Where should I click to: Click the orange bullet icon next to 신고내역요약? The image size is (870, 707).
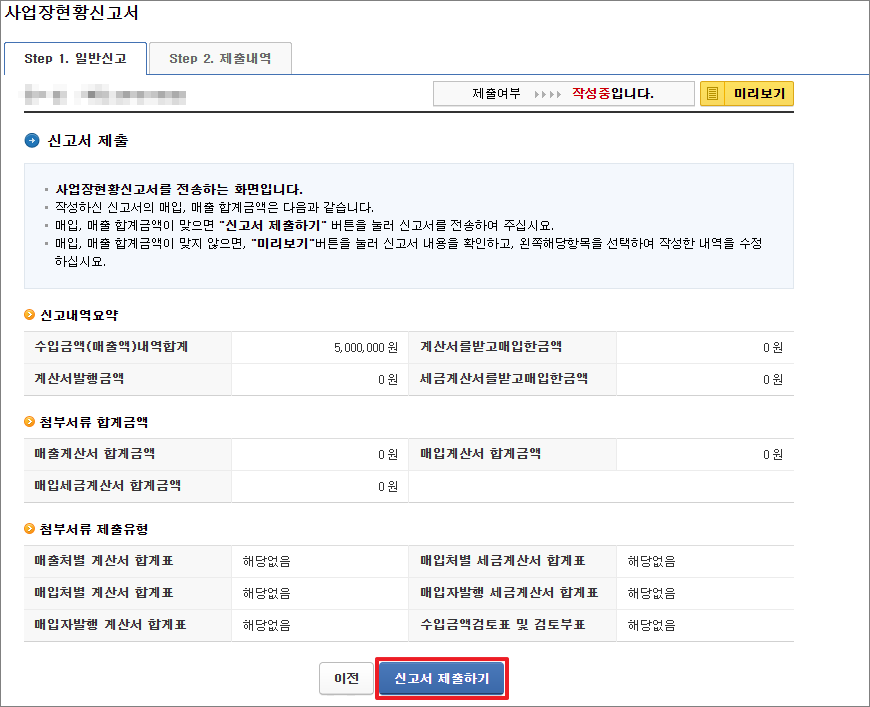click(x=29, y=316)
